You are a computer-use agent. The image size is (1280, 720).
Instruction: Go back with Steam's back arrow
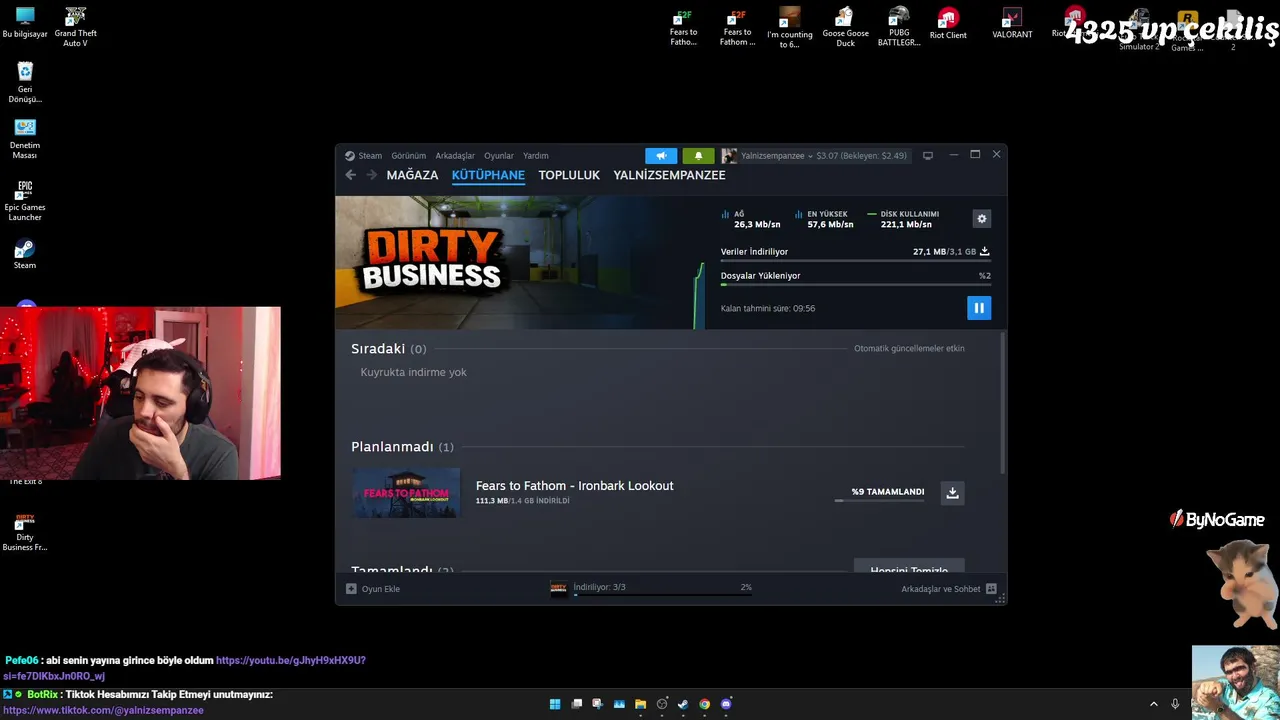click(x=350, y=175)
